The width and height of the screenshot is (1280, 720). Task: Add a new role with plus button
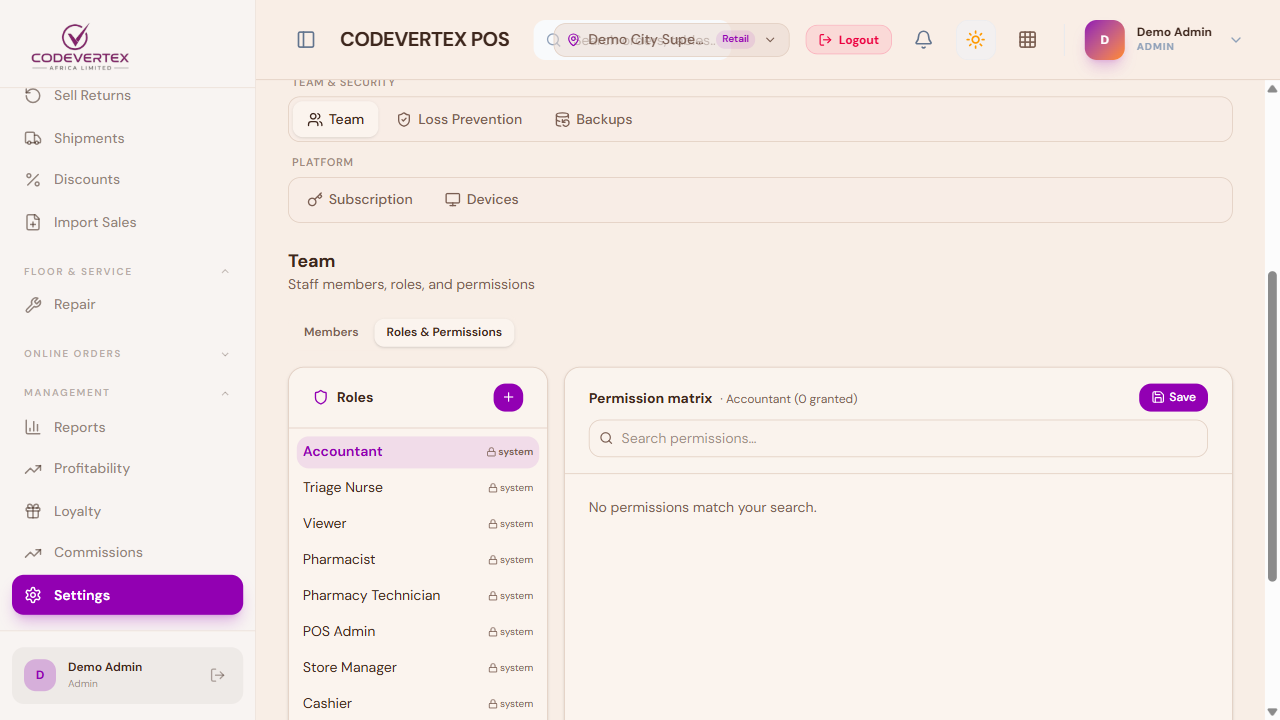[x=508, y=397]
